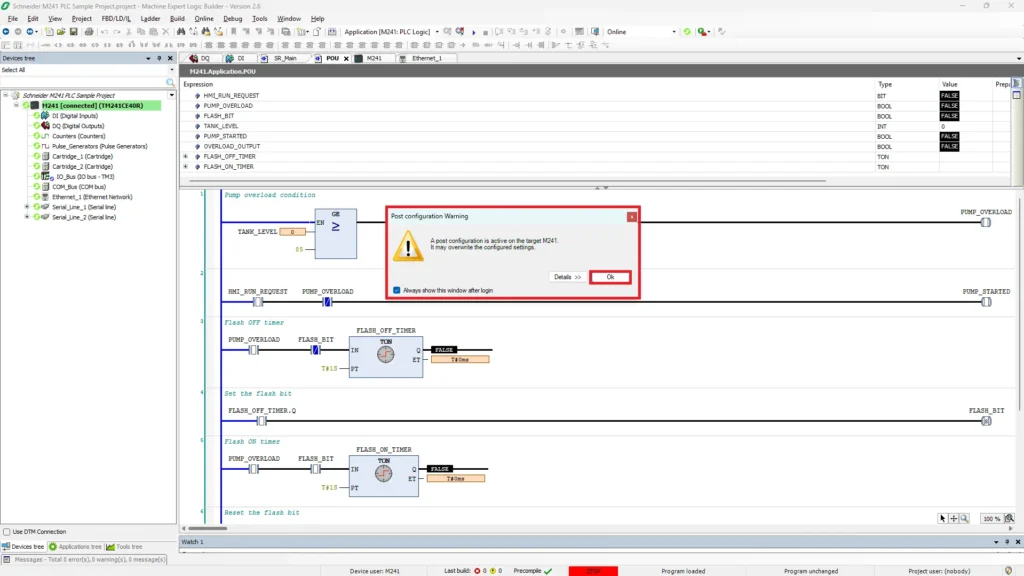Pin the Watch 1 panel
The height and width of the screenshot is (576, 1024).
[x=1007, y=542]
